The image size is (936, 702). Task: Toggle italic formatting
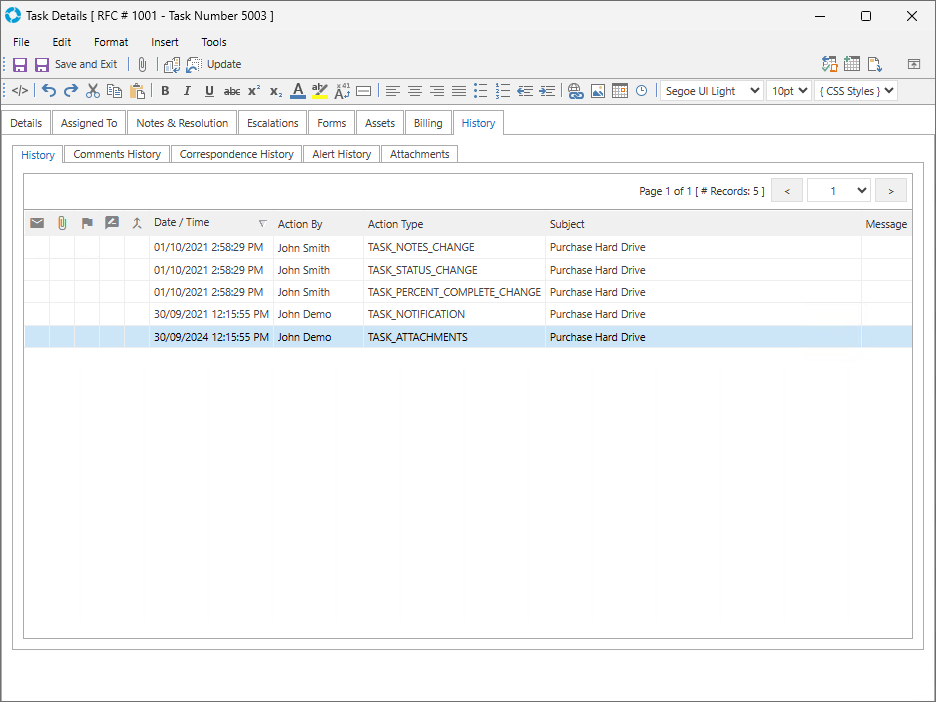pos(187,91)
